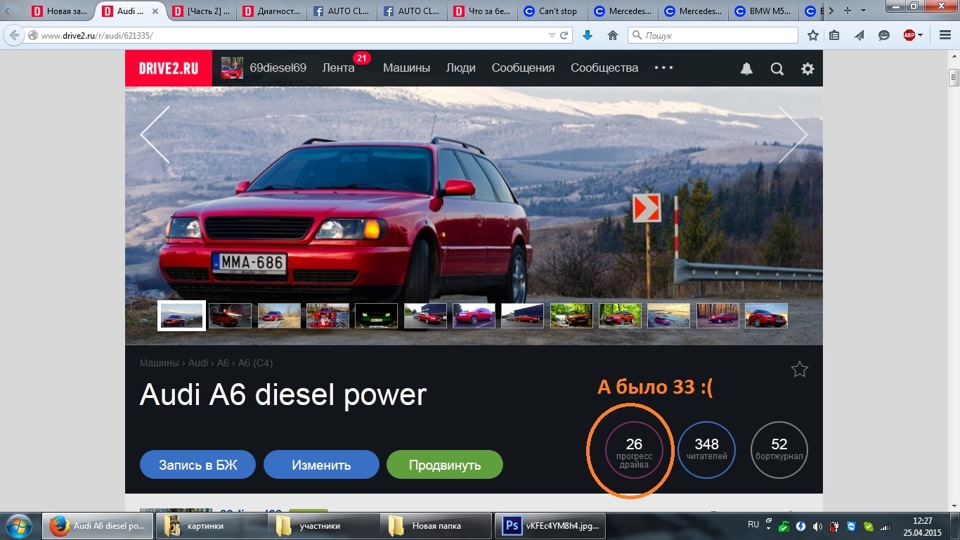Image resolution: width=960 pixels, height=540 pixels.
Task: Go to DRIVE2.RU logo home
Action: pyautogui.click(x=168, y=68)
